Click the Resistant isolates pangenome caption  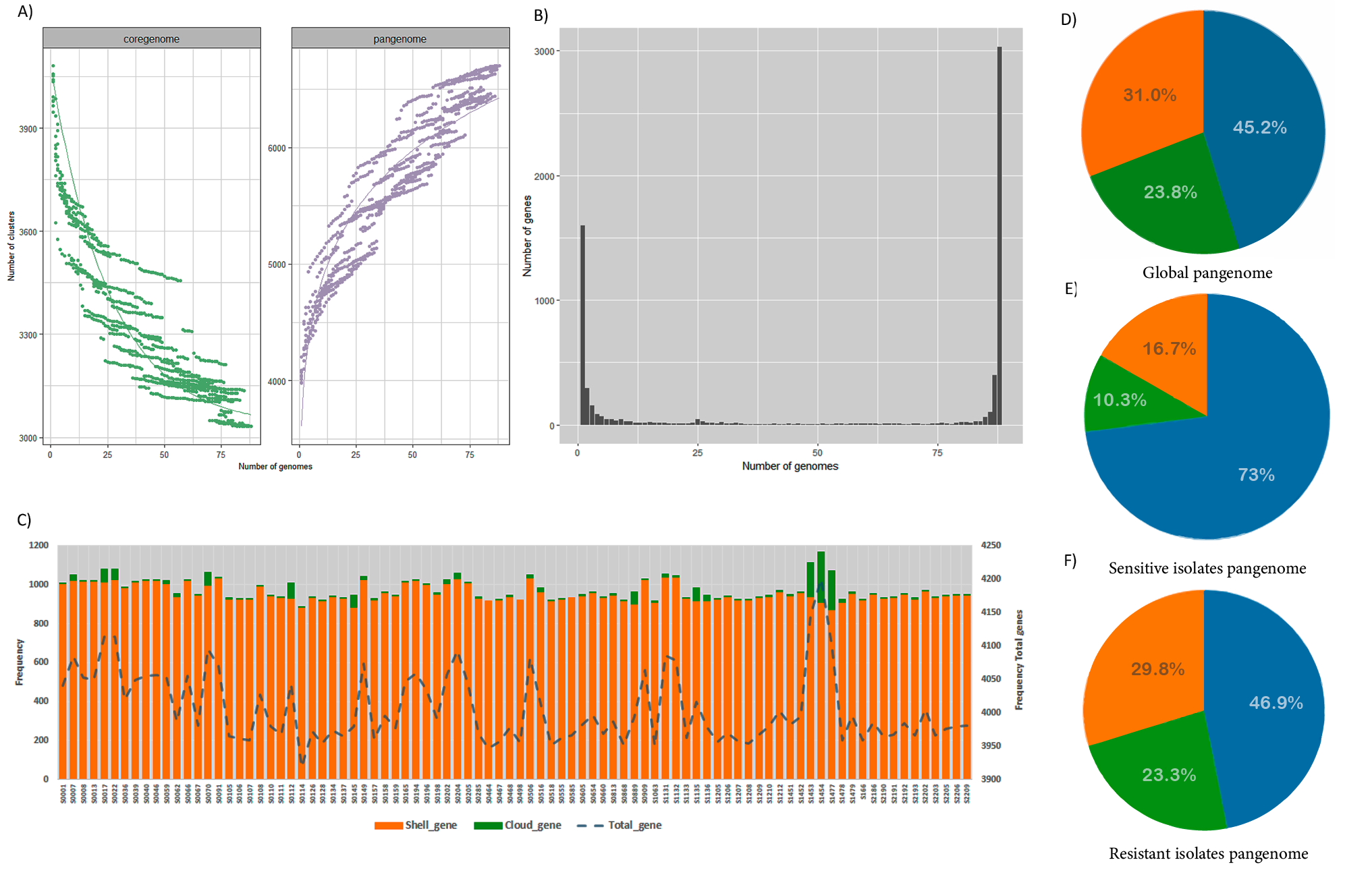[1208, 854]
